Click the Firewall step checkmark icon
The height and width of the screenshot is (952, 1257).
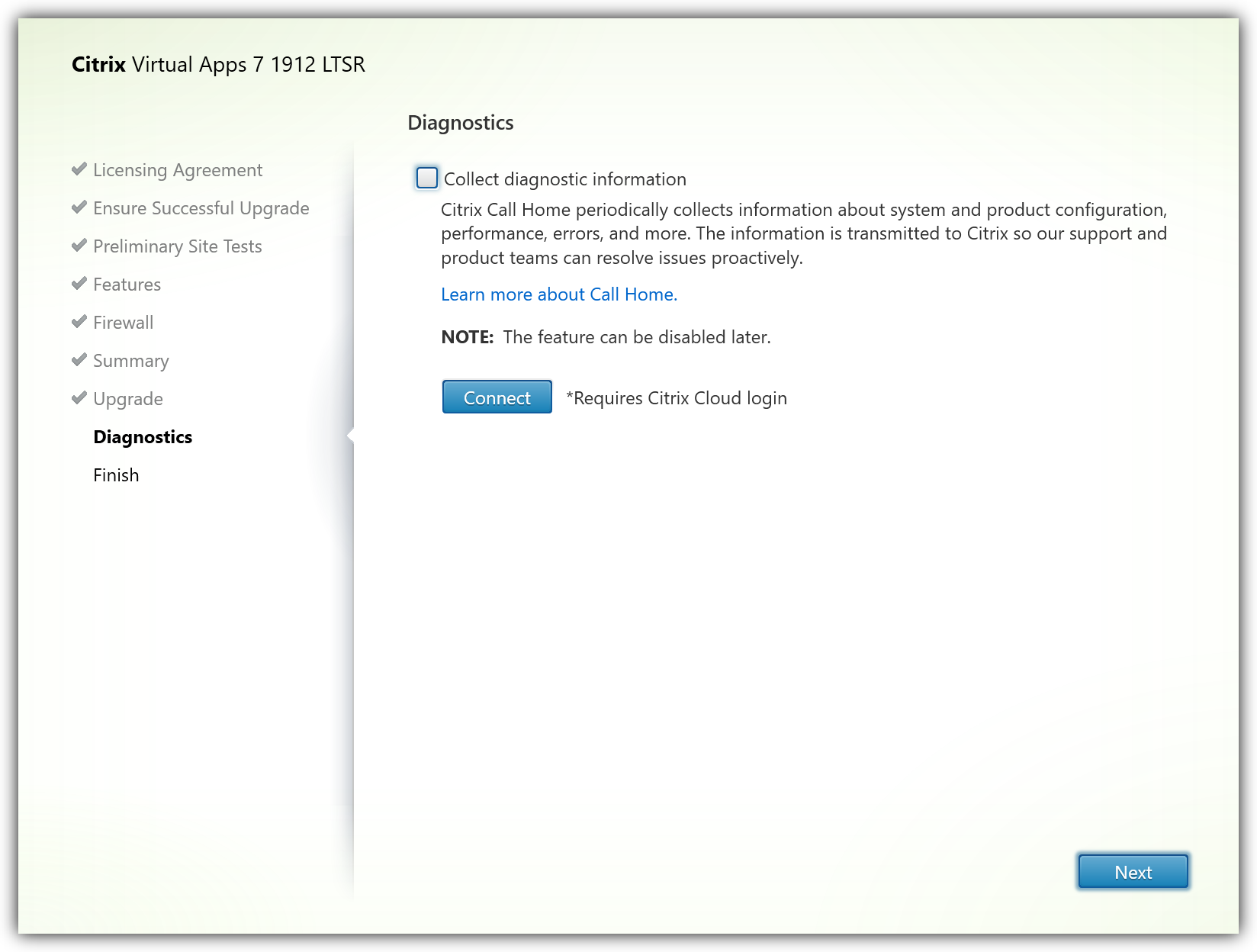coord(79,322)
